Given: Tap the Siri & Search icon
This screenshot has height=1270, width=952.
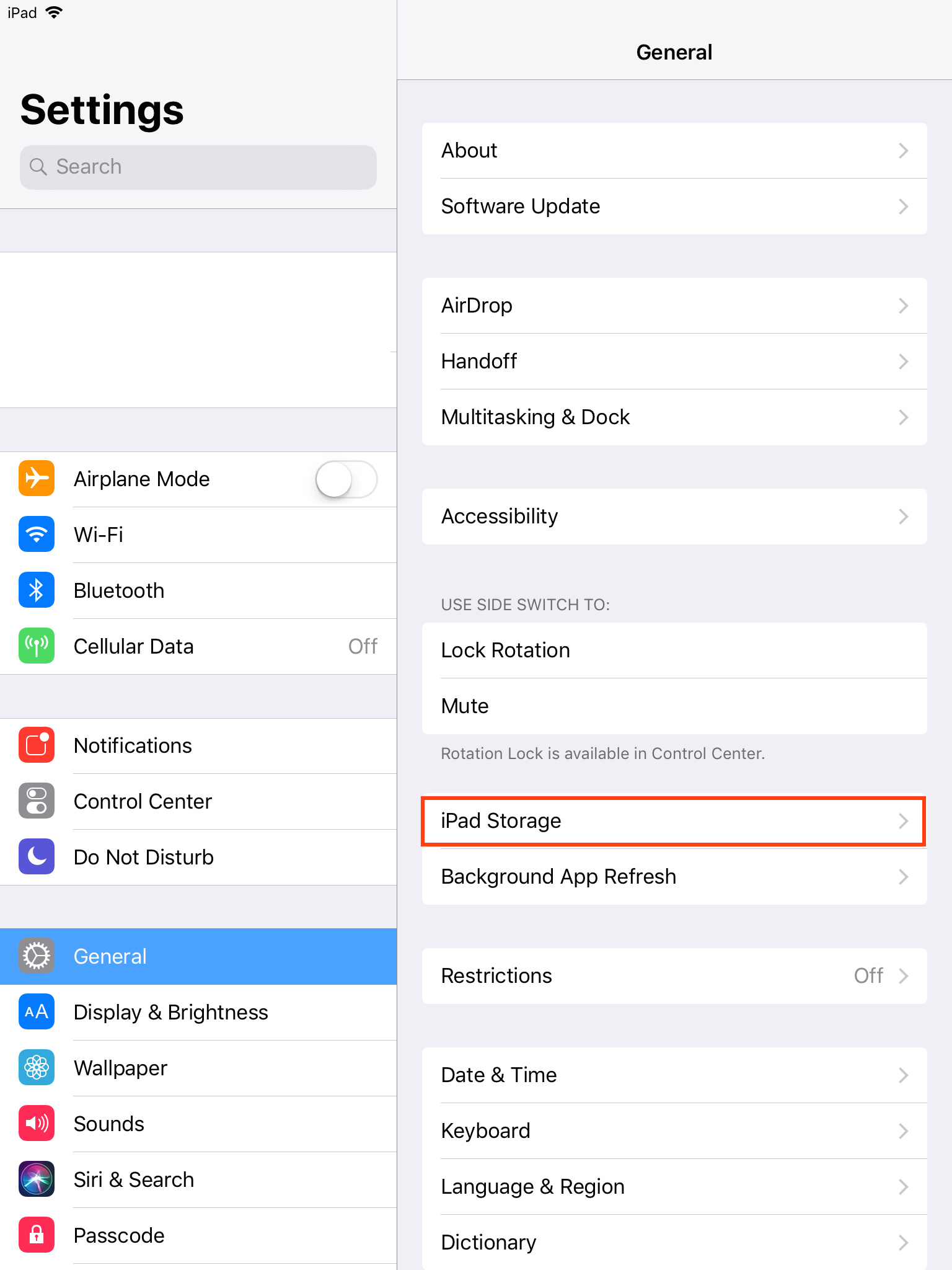Looking at the screenshot, I should tap(37, 1179).
